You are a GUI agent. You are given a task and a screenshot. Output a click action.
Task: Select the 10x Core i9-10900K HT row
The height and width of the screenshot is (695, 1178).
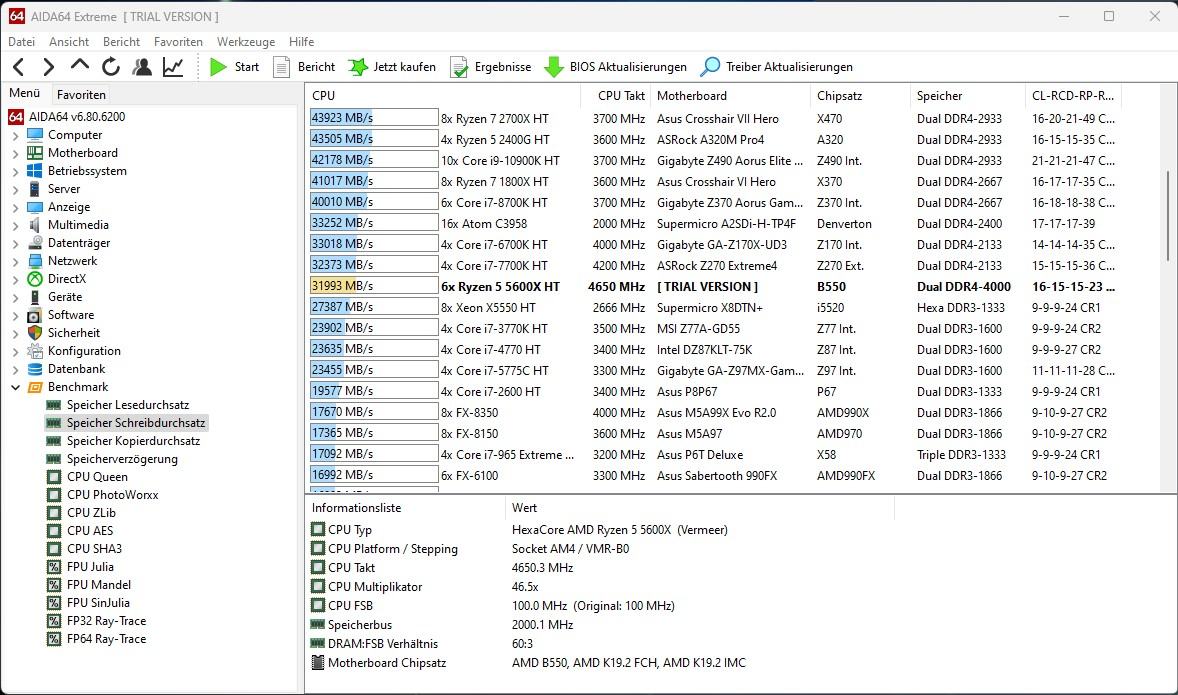pos(714,161)
